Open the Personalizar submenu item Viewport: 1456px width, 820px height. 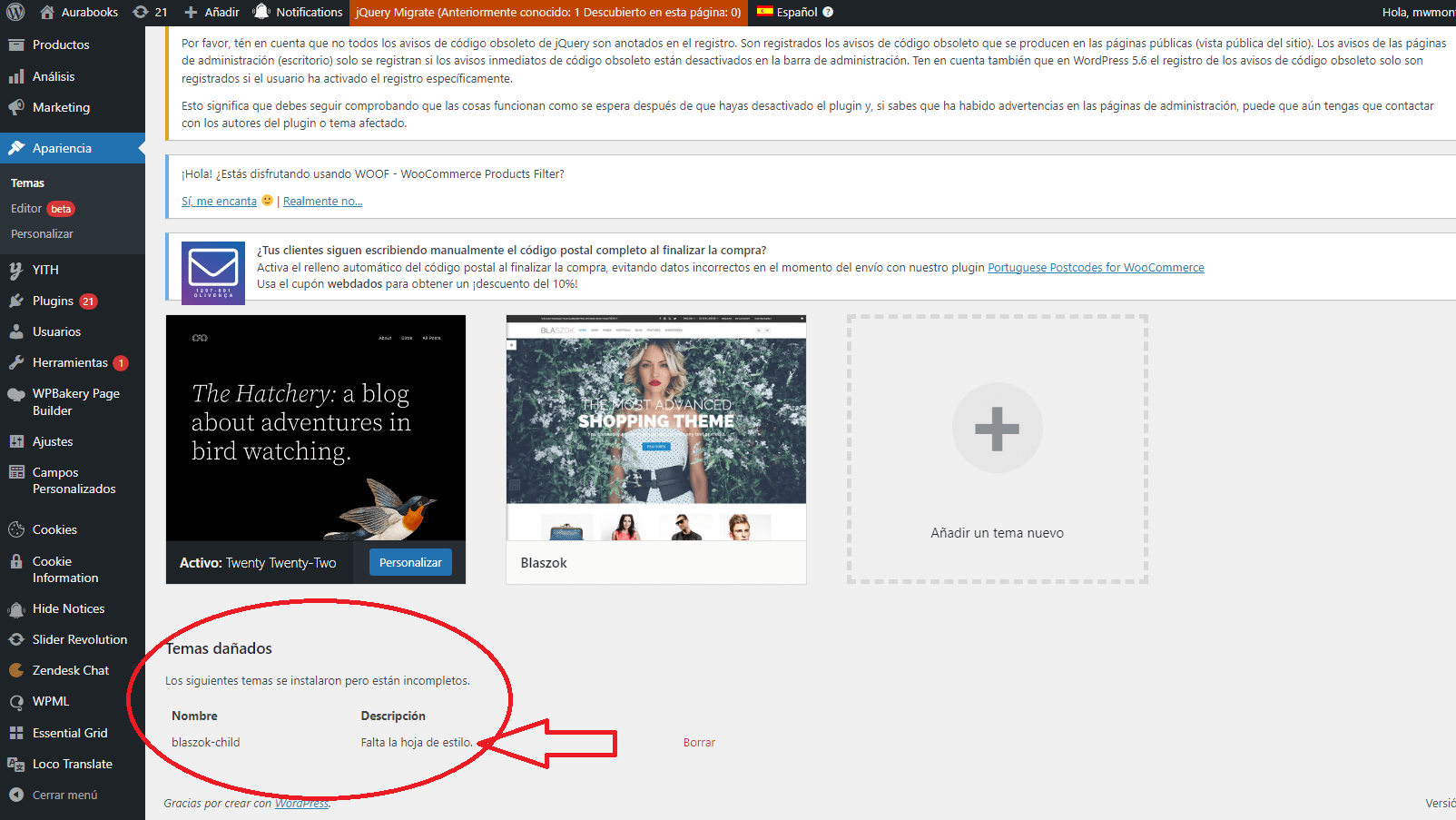point(42,233)
